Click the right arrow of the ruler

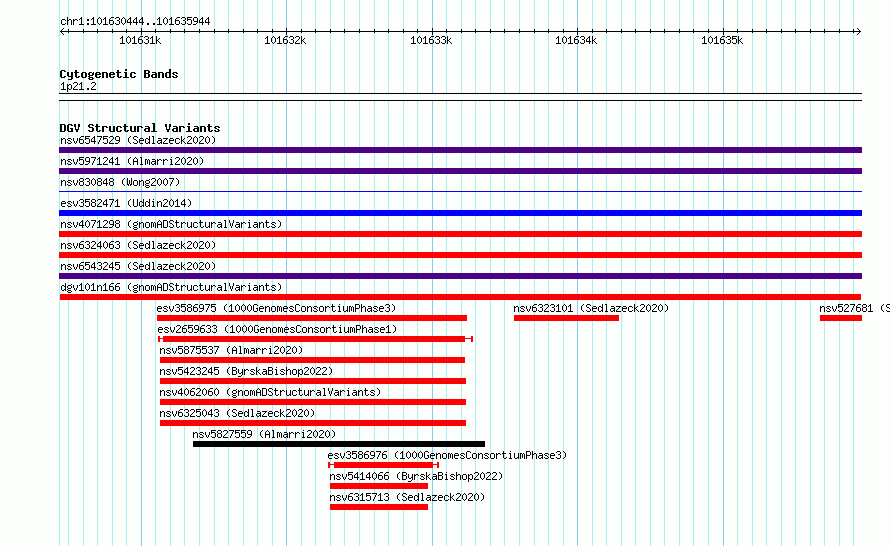point(858,31)
